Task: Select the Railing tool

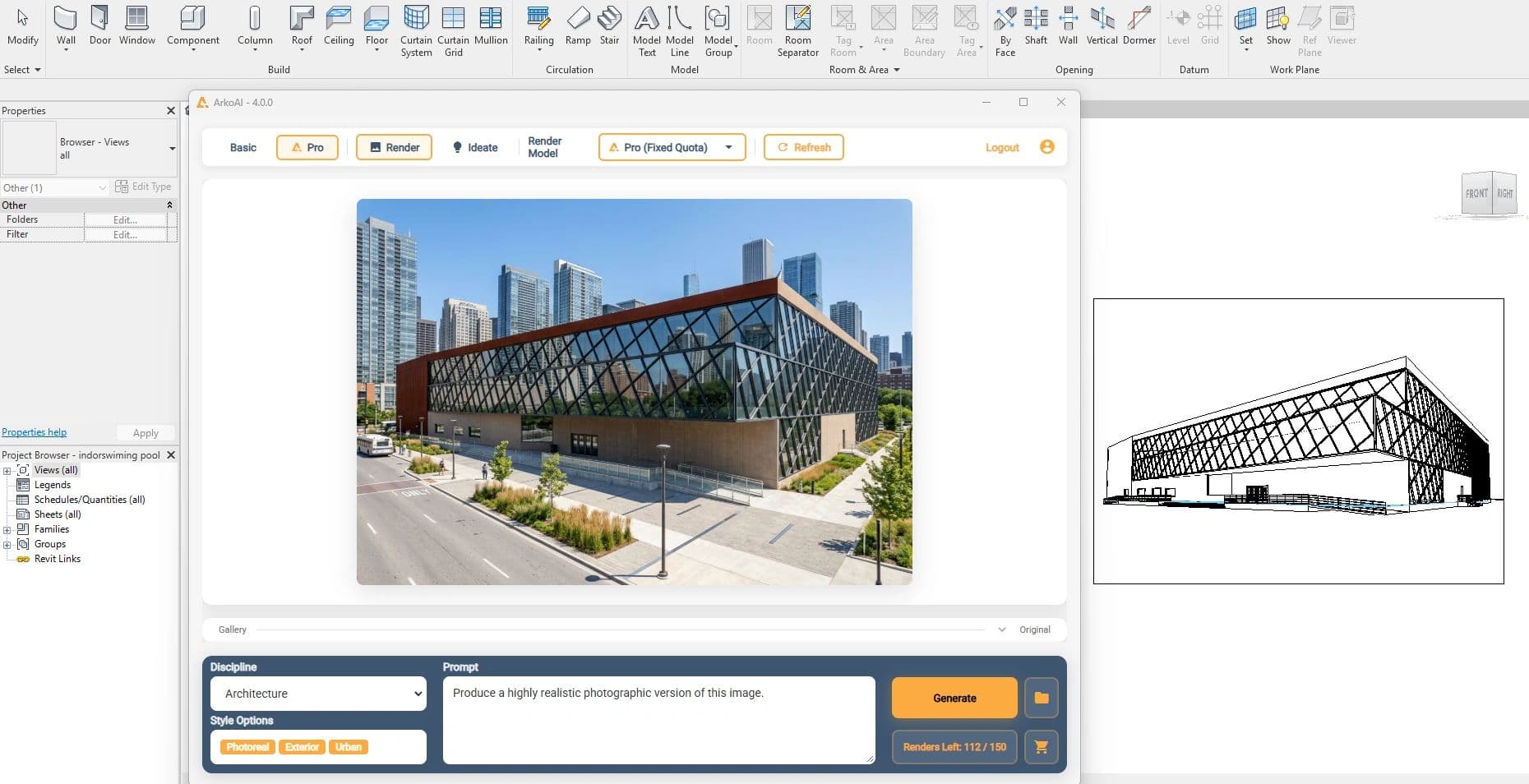Action: [x=538, y=26]
